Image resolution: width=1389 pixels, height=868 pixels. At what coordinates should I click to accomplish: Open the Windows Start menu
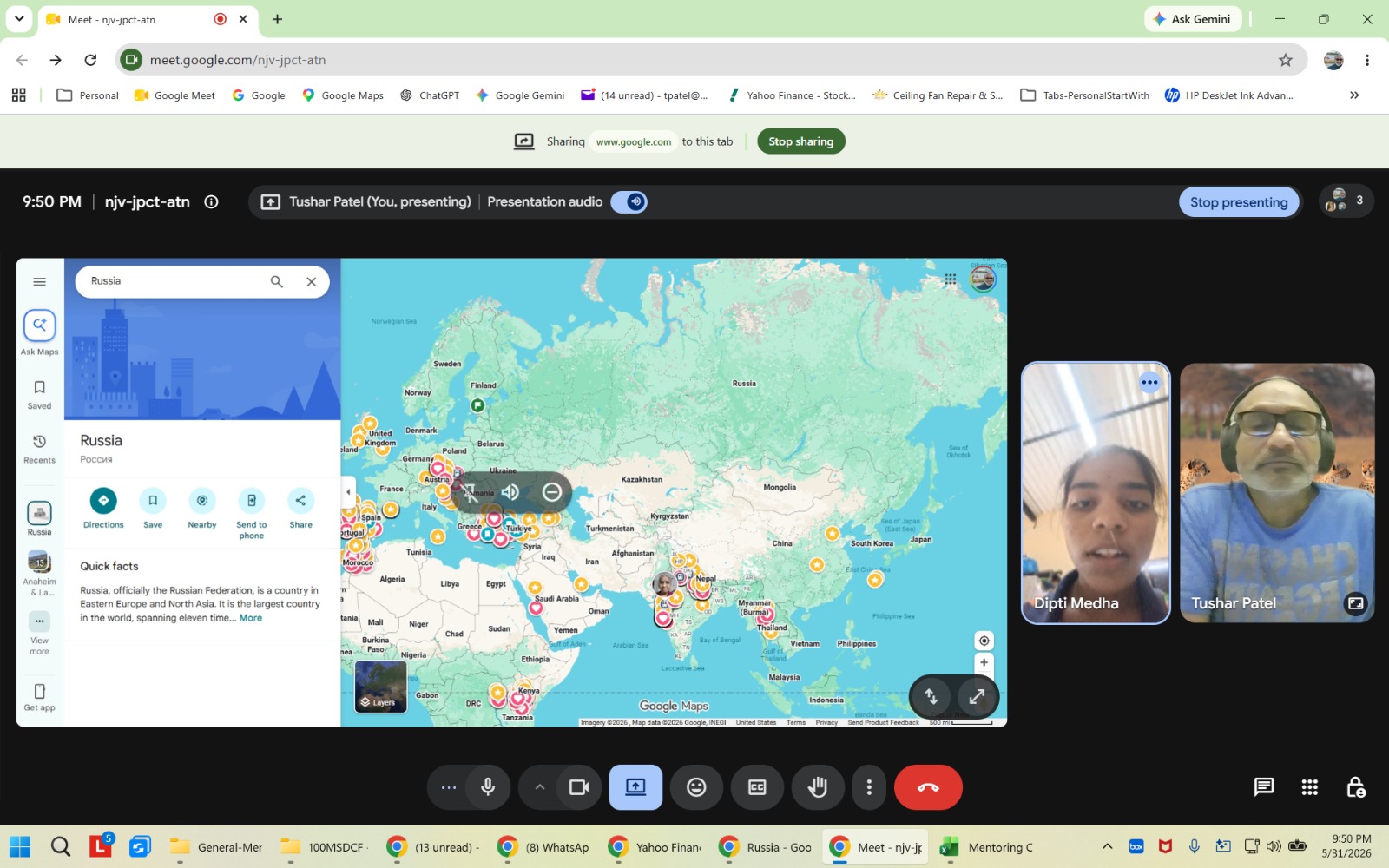click(x=20, y=847)
